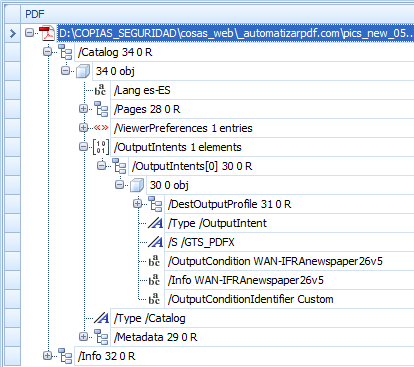This screenshot has width=414, height=367.
Task: Select the /Metadata 29 0 R row text
Action: pyautogui.click(x=155, y=337)
